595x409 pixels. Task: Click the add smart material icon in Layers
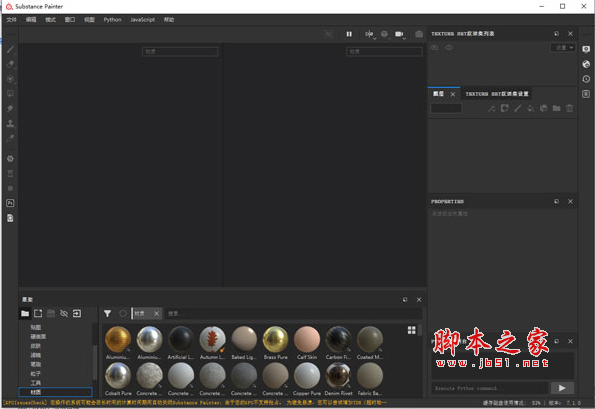coord(543,109)
